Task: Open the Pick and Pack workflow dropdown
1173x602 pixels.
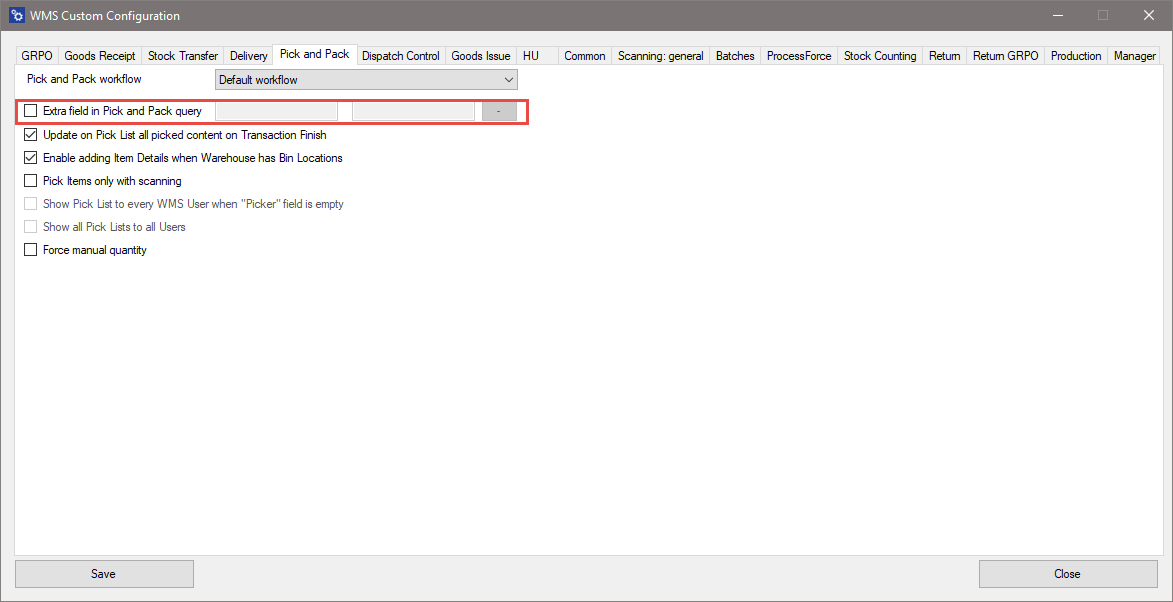Action: 366,80
